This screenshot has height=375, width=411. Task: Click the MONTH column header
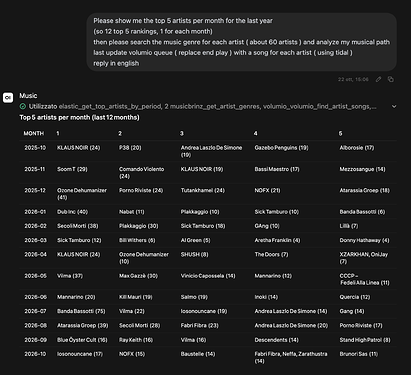(34, 133)
